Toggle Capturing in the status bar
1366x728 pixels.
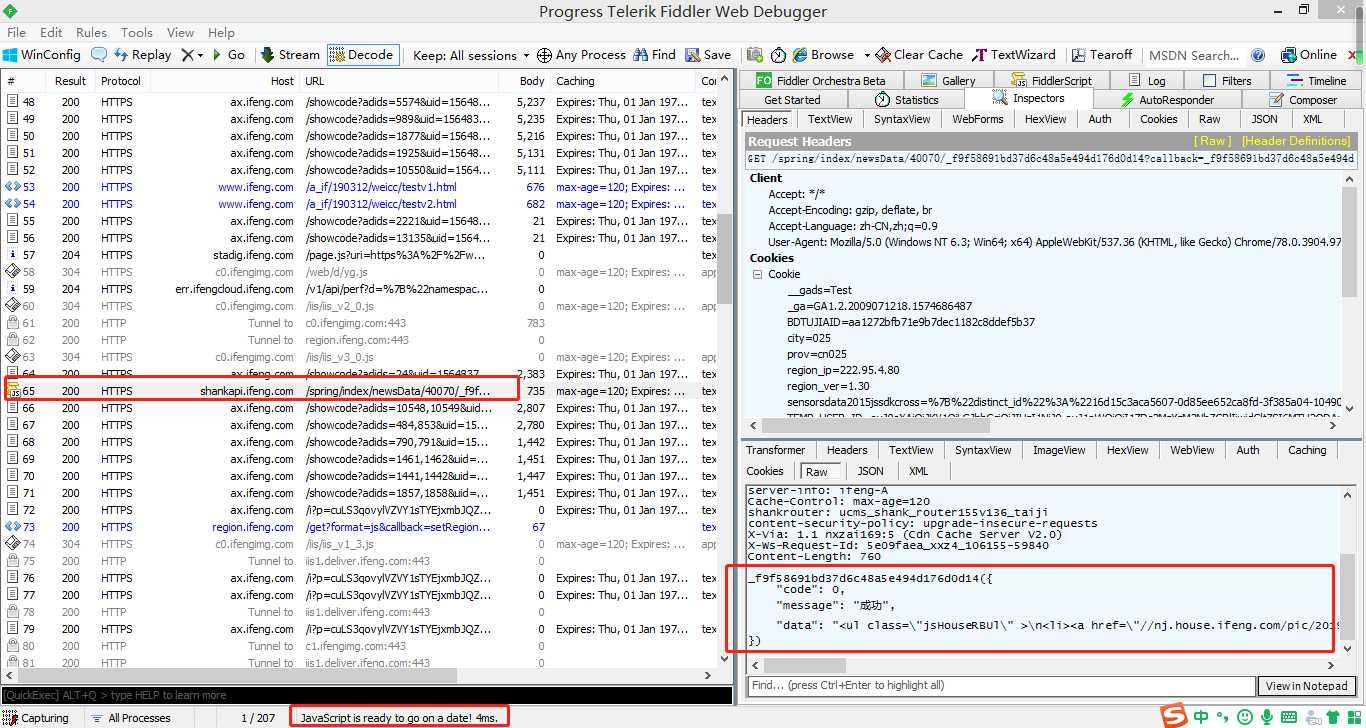[x=37, y=718]
